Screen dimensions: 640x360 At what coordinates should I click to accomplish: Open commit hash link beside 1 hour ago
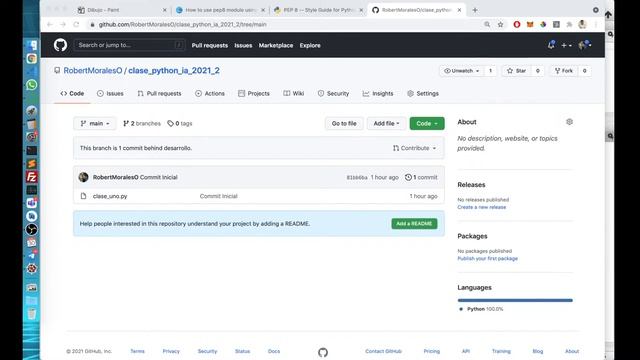[357, 178]
